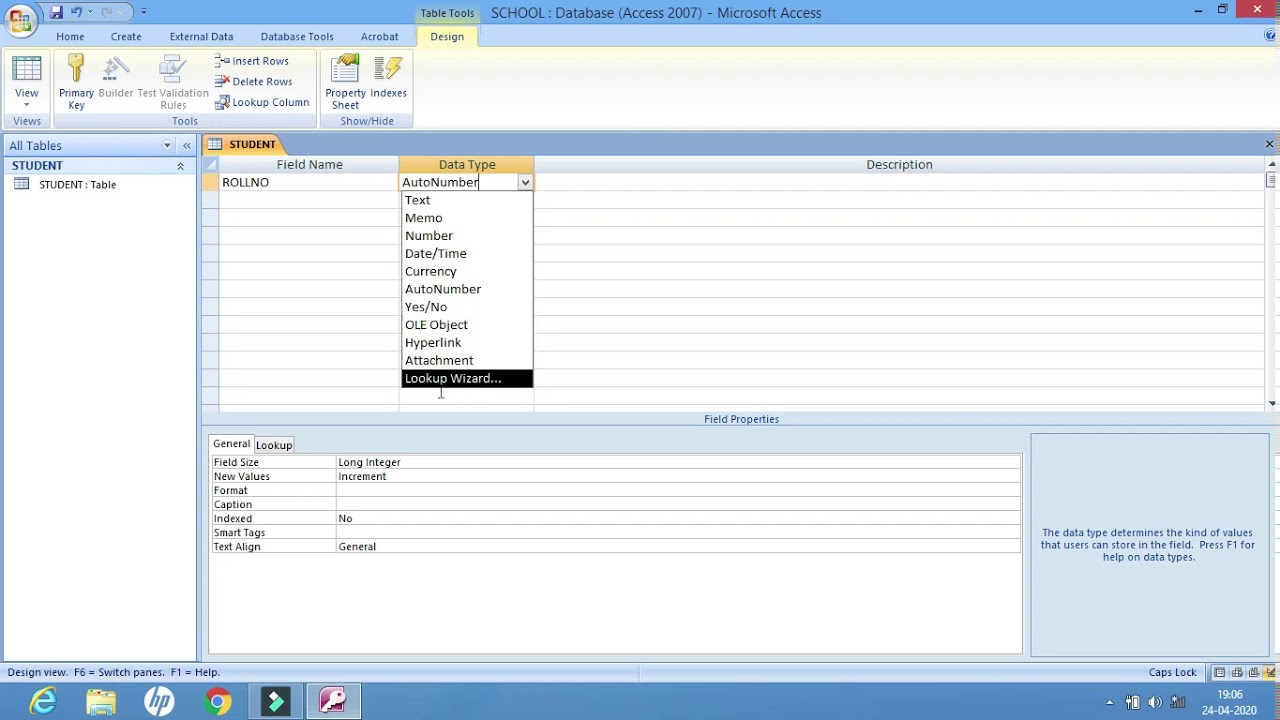Screen dimensions: 1280x720
Task: Open the General field properties tab
Action: (x=231, y=444)
